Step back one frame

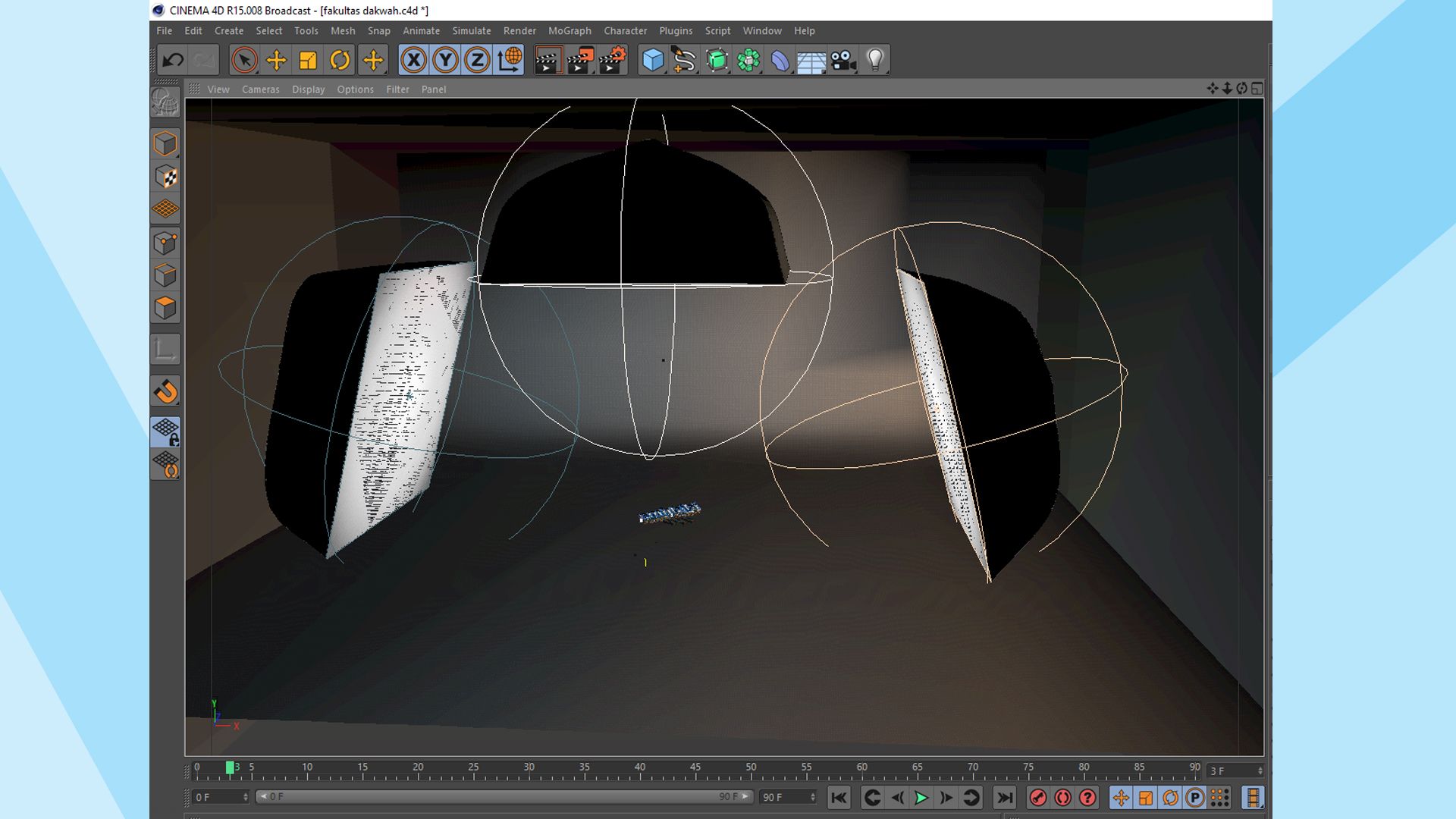tap(897, 798)
